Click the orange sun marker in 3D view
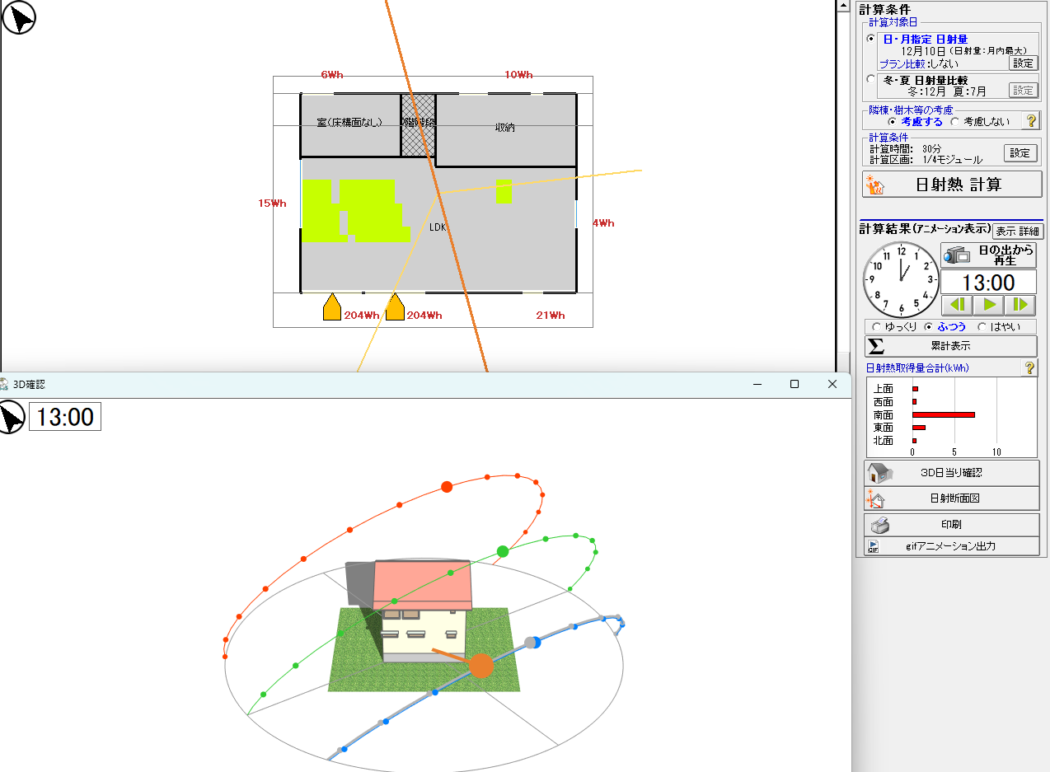The width and height of the screenshot is (1050, 772). pyautogui.click(x=481, y=666)
